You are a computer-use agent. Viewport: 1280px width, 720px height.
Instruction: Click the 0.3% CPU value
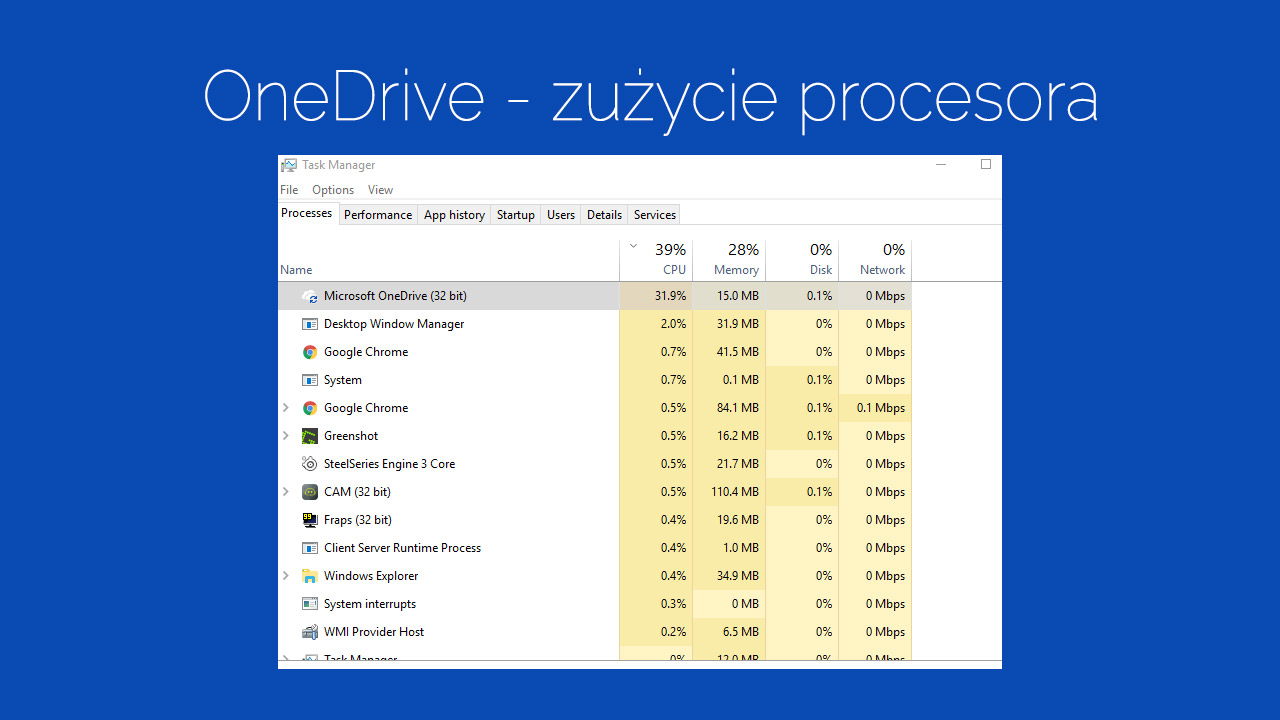674,604
